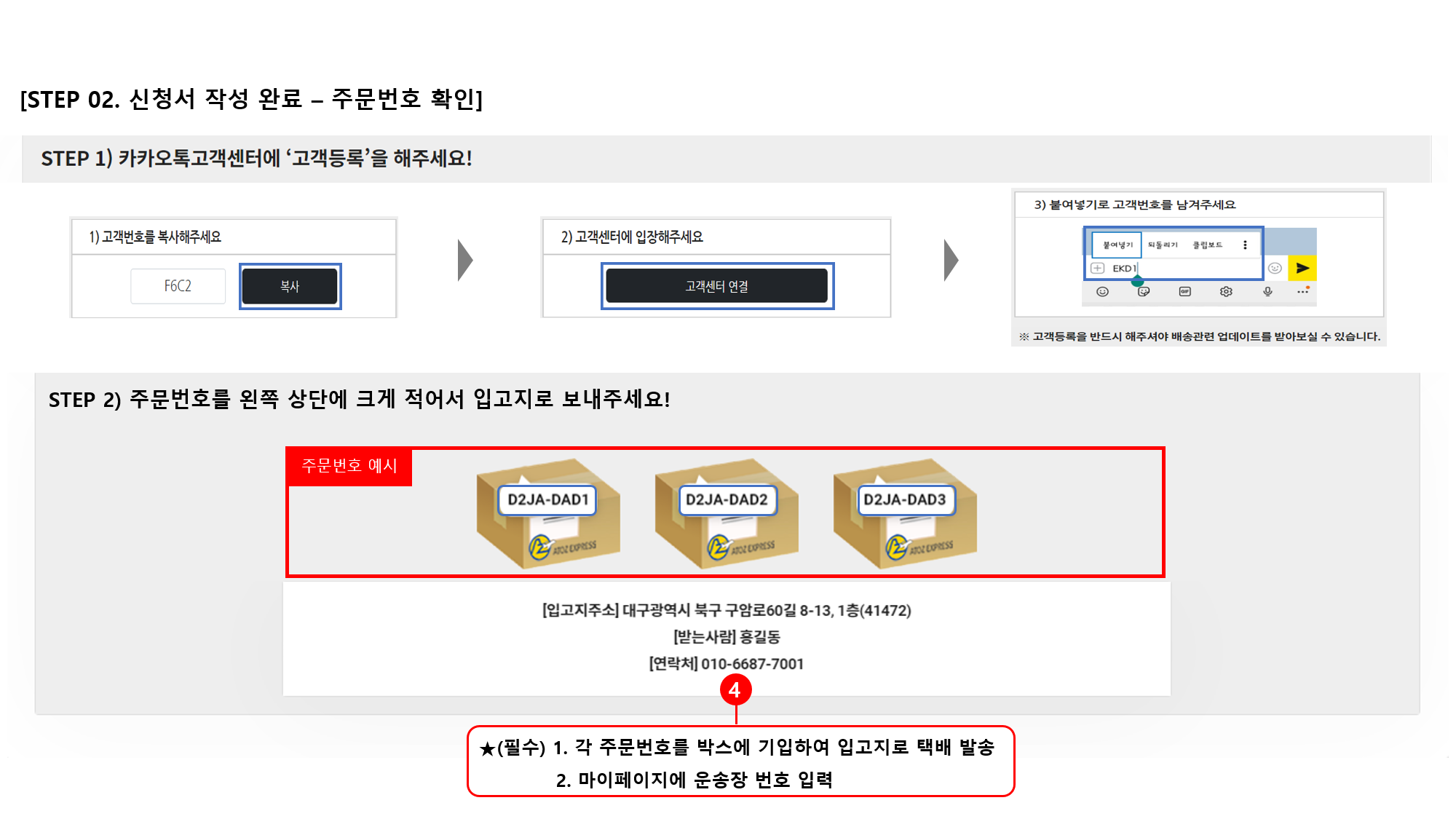The image size is (1456, 819).
Task: Open the three-dot ellipsis with orange dot
Action: (1303, 291)
